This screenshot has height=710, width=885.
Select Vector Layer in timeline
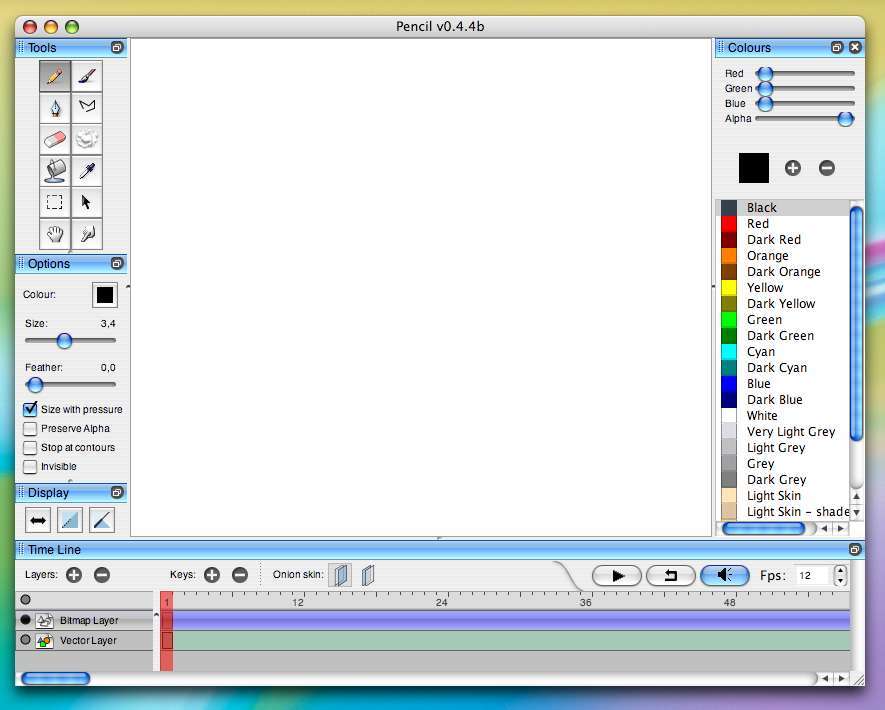(84, 641)
